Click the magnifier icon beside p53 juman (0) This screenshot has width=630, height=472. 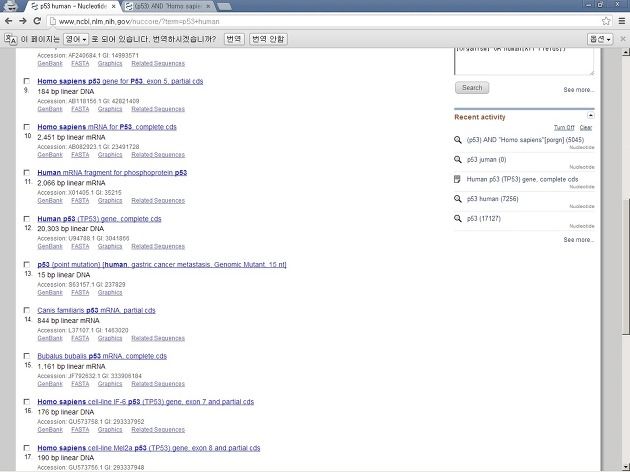(x=457, y=159)
